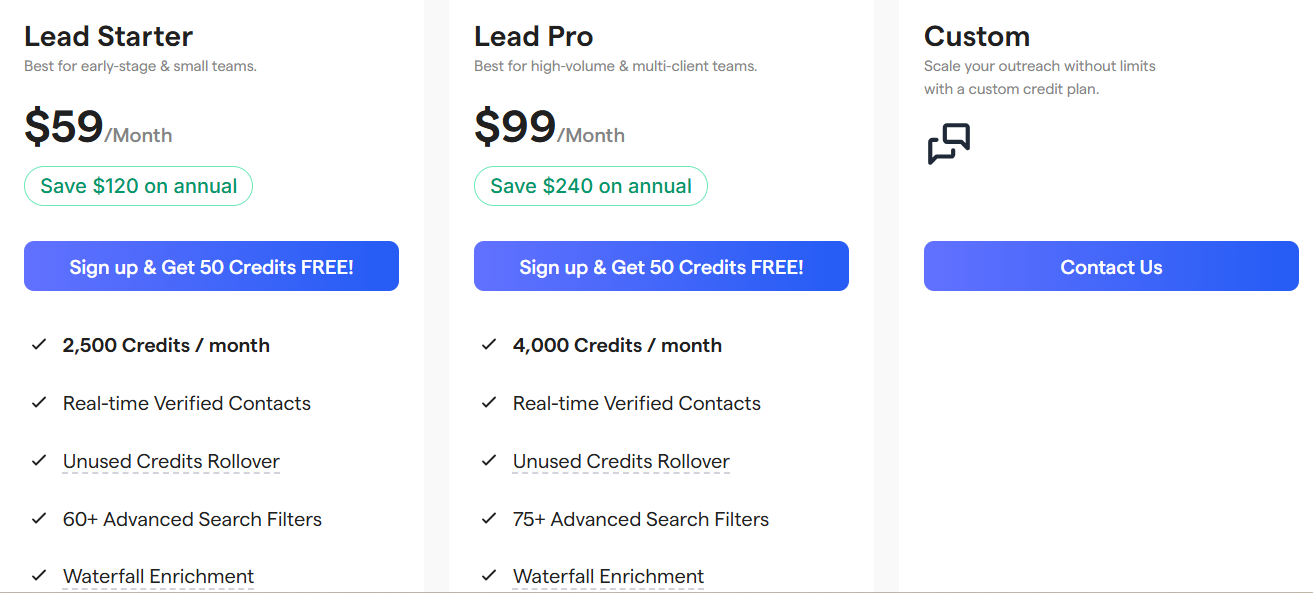Select the Save $120 on annual badge

(138, 186)
